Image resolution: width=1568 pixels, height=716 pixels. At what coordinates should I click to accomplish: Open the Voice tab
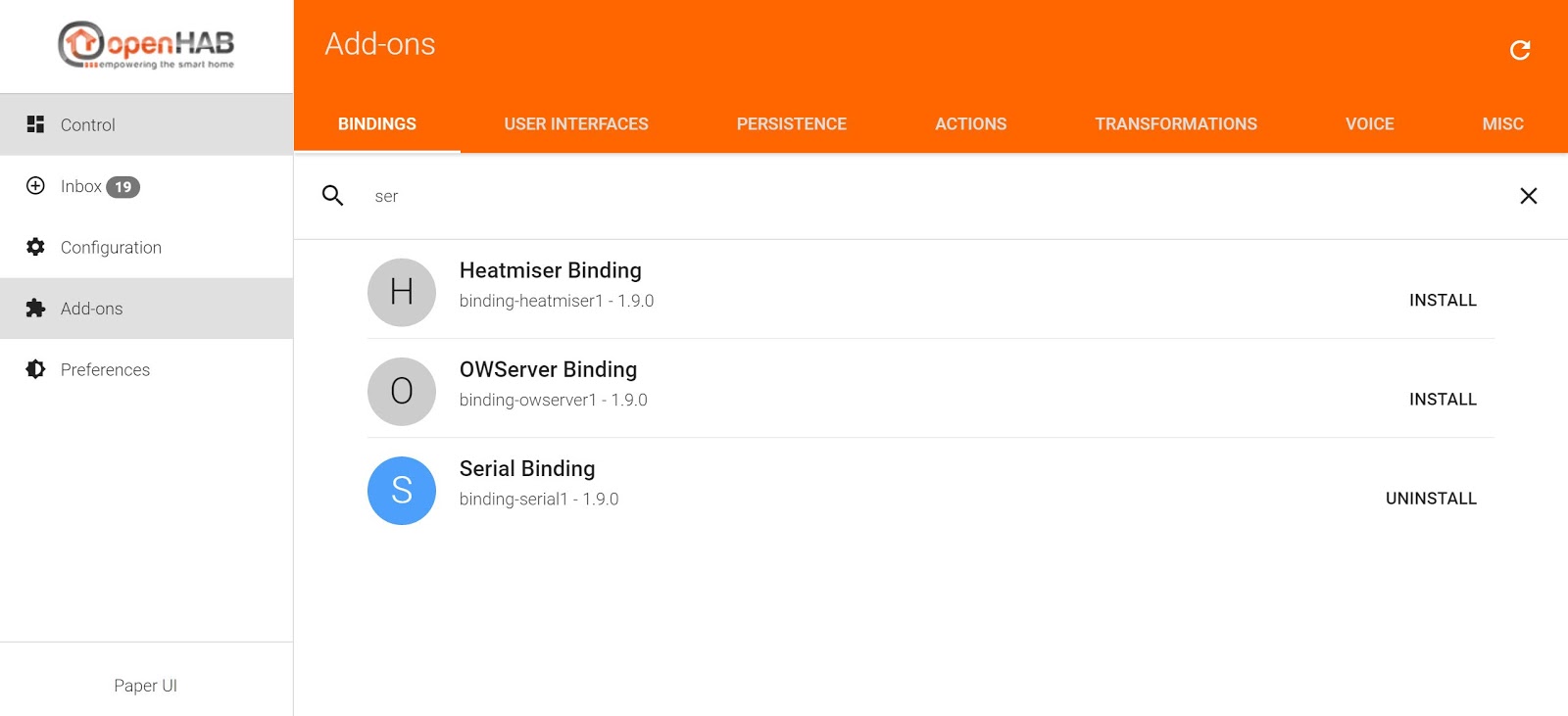[1370, 124]
